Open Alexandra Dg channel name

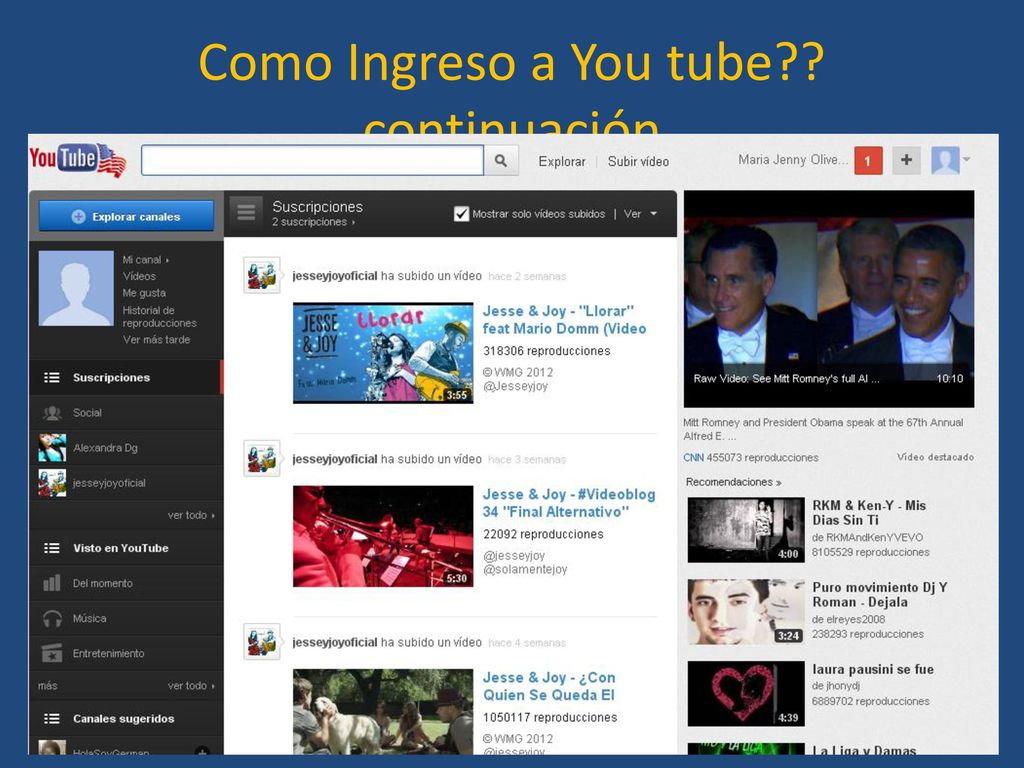tap(105, 448)
